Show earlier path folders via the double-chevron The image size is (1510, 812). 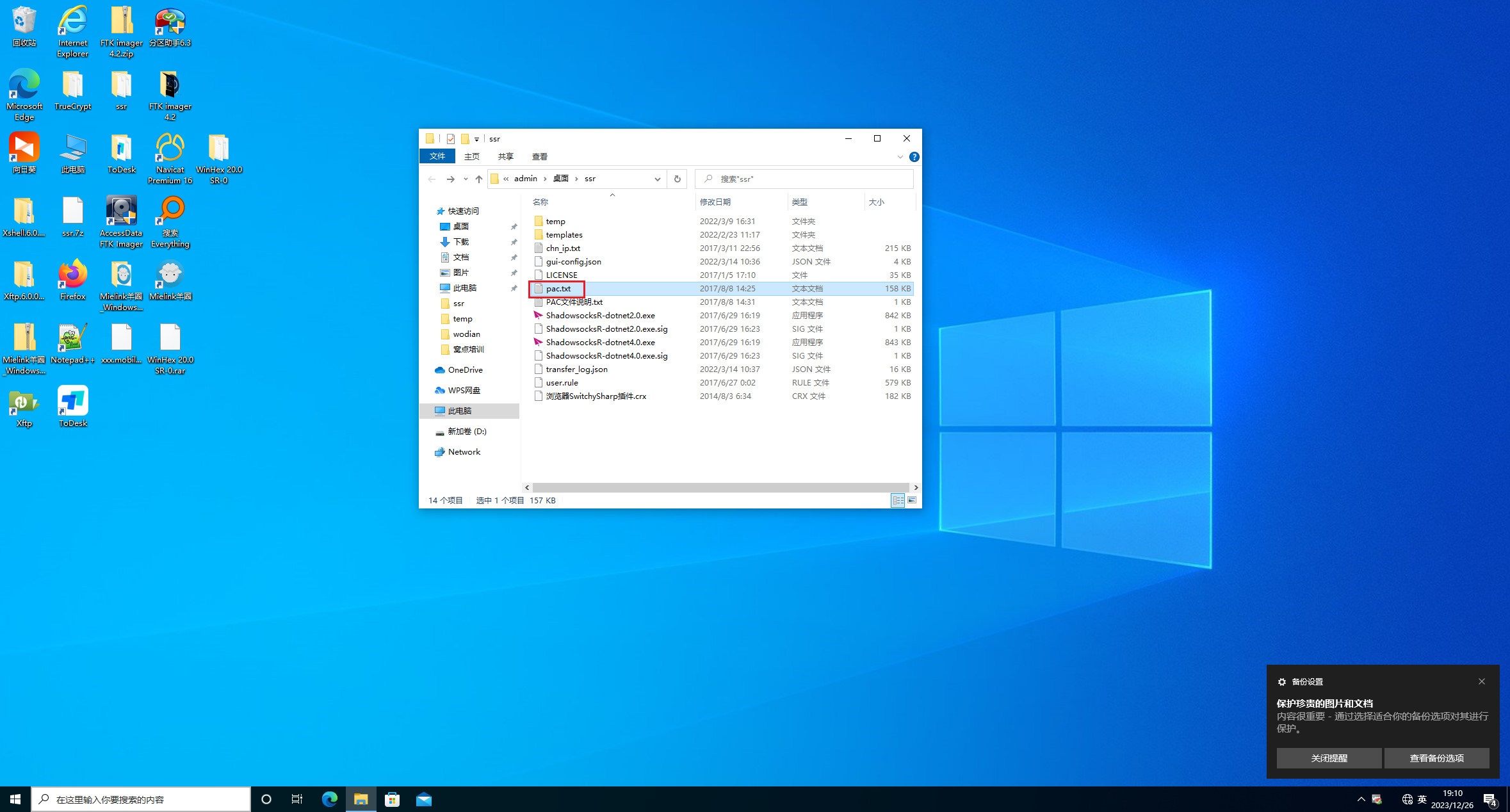506,179
